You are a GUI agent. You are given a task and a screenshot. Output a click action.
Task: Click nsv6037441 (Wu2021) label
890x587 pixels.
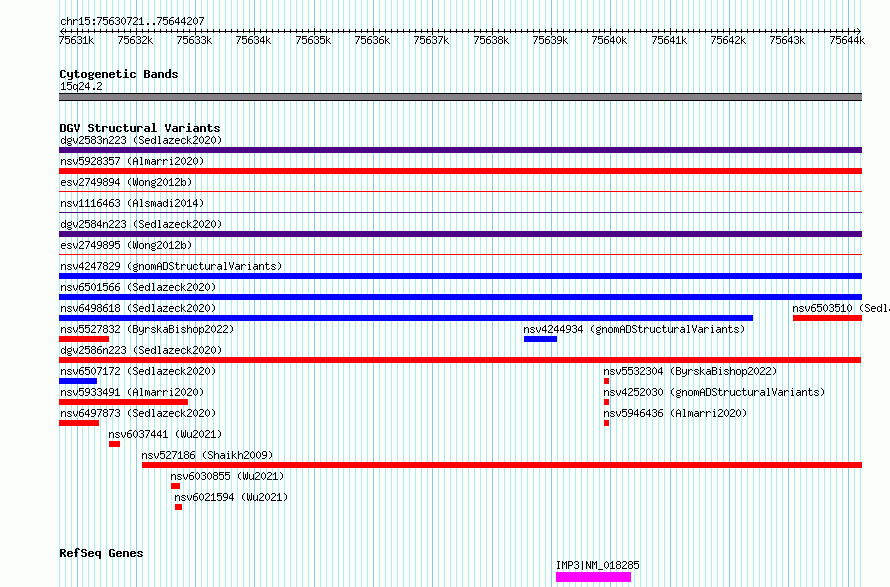point(165,434)
